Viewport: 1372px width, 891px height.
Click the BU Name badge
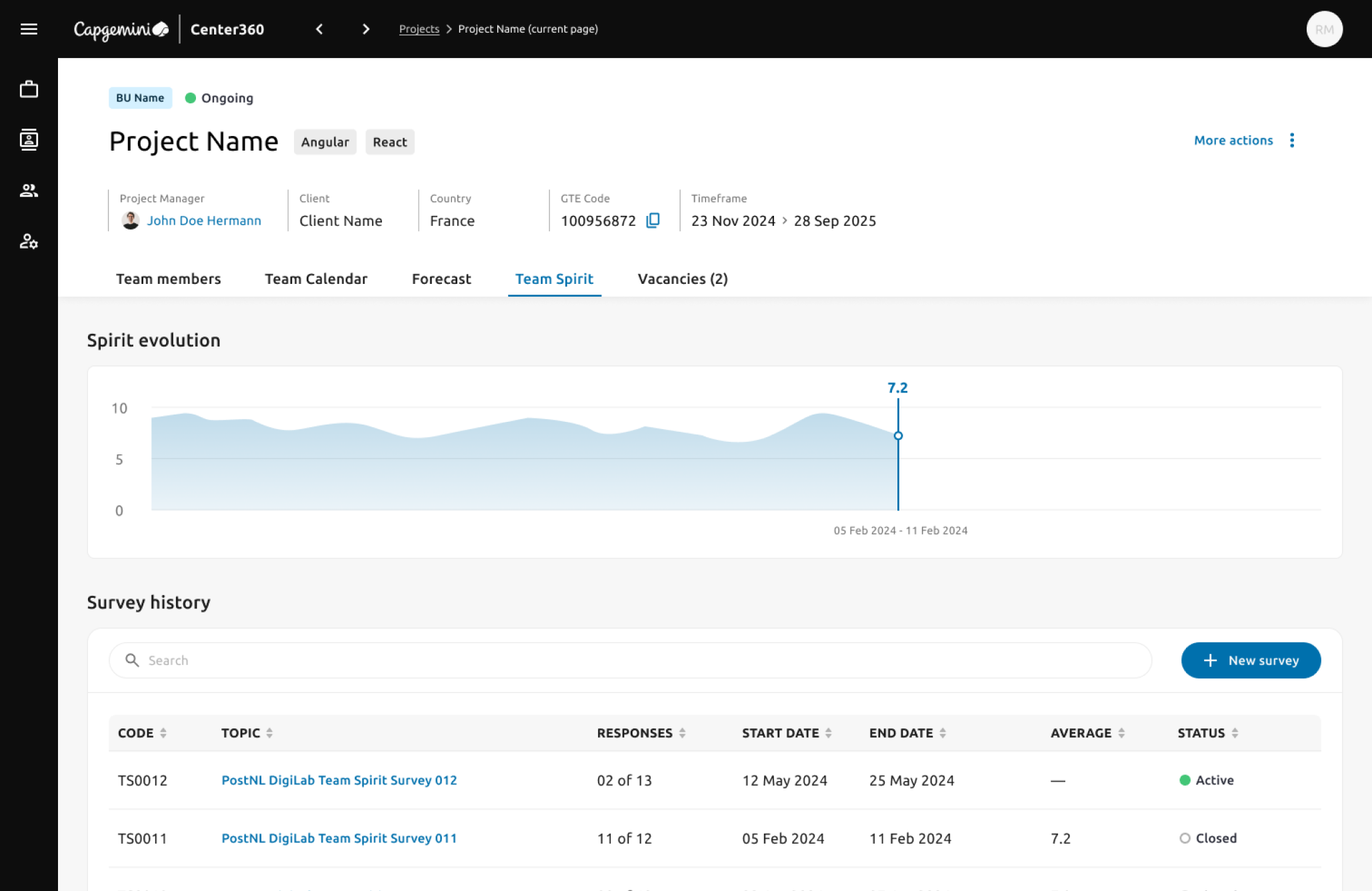click(x=140, y=97)
